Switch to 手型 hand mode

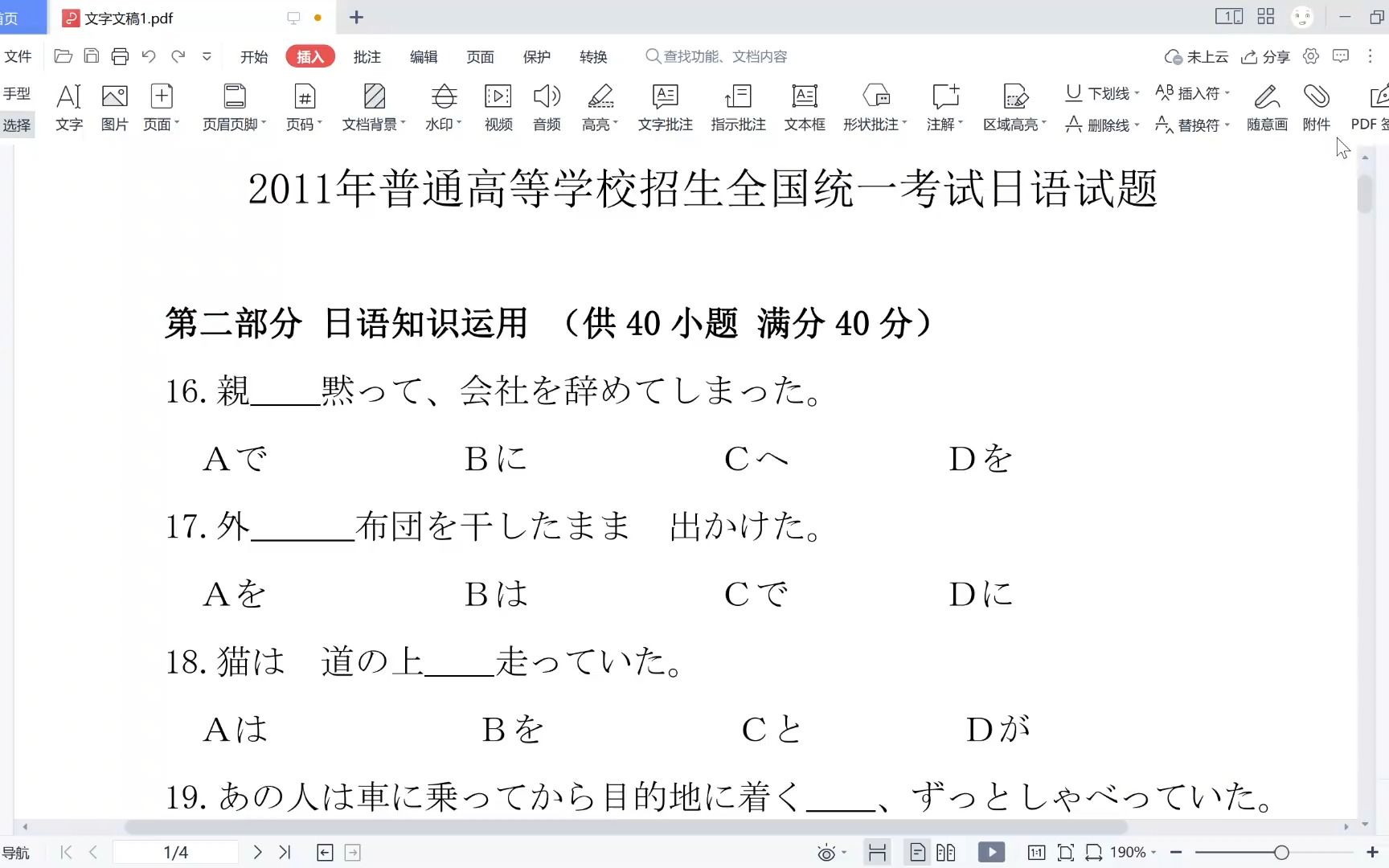(17, 93)
